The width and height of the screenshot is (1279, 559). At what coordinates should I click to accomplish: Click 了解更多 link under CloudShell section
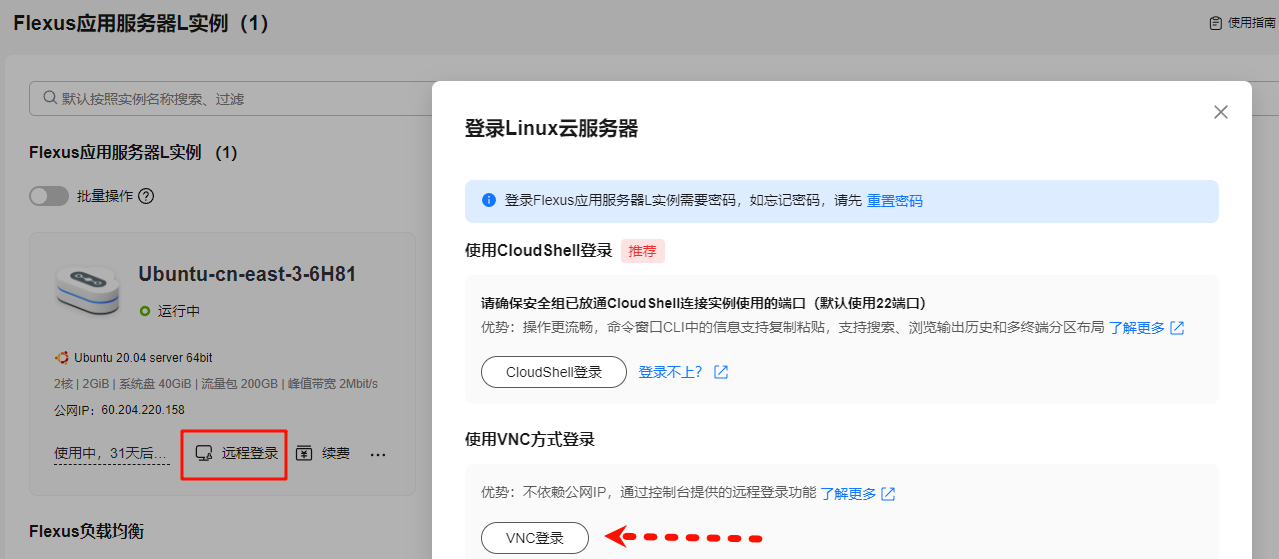[x=1137, y=328]
